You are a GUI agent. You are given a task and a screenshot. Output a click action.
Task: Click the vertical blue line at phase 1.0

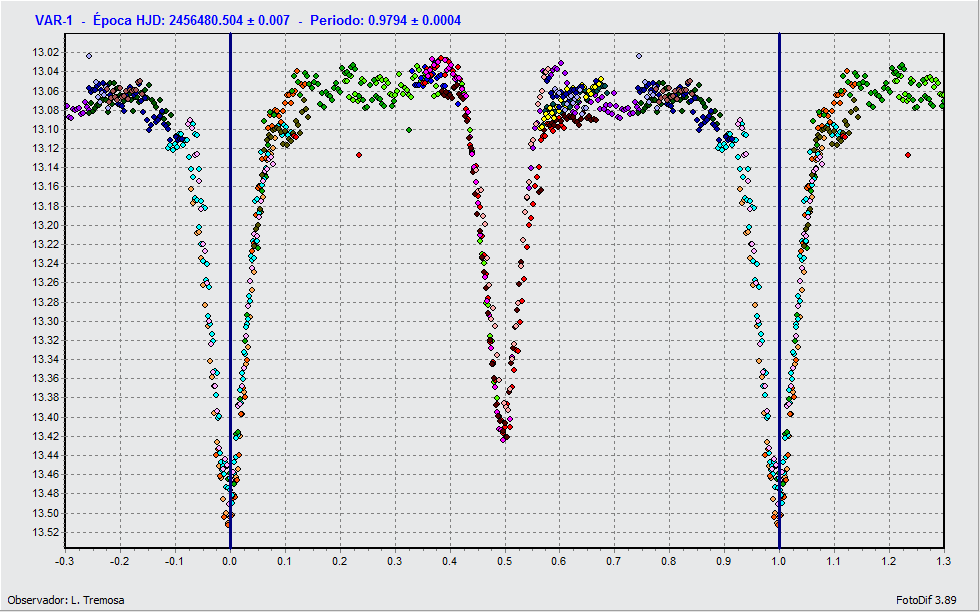coord(779,291)
